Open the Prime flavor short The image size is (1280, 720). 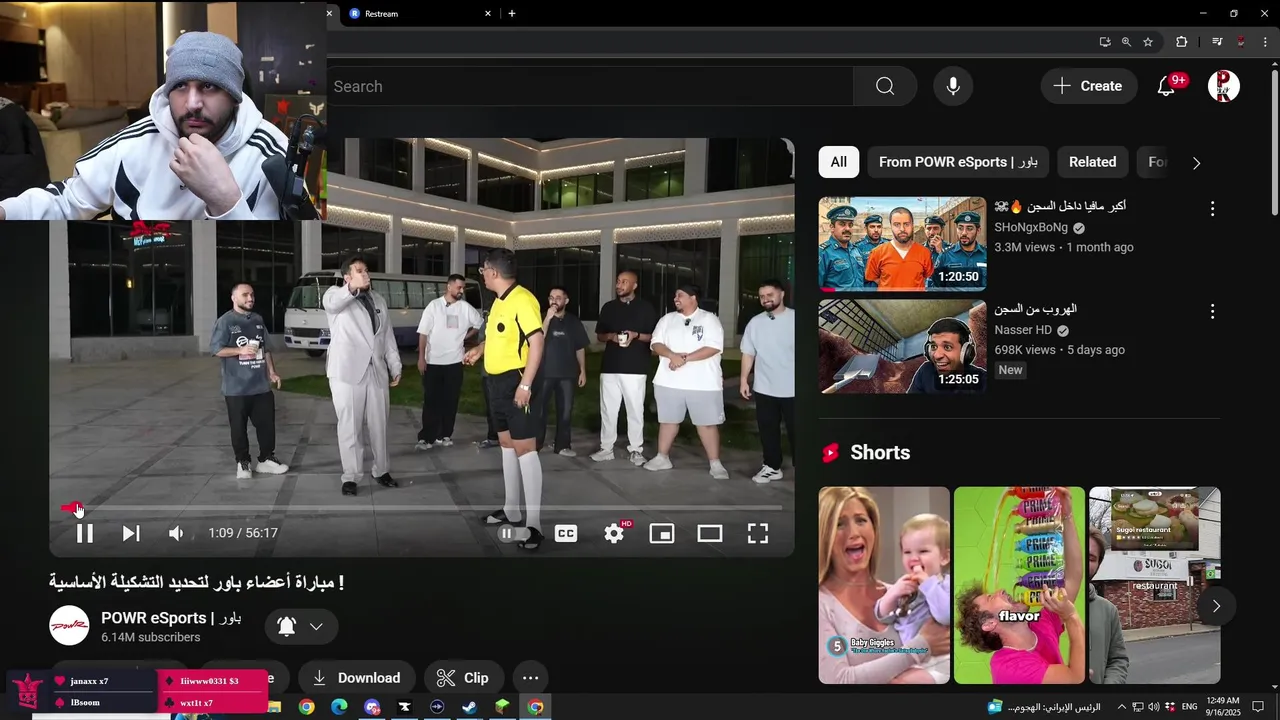point(1019,585)
